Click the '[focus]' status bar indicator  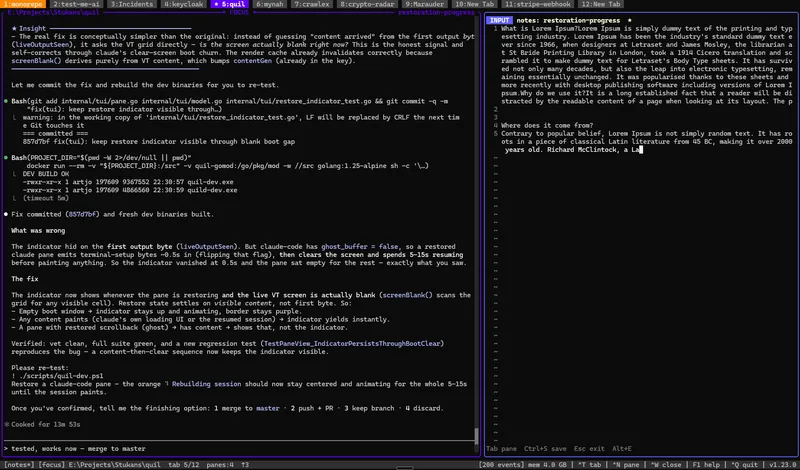click(x=52, y=465)
